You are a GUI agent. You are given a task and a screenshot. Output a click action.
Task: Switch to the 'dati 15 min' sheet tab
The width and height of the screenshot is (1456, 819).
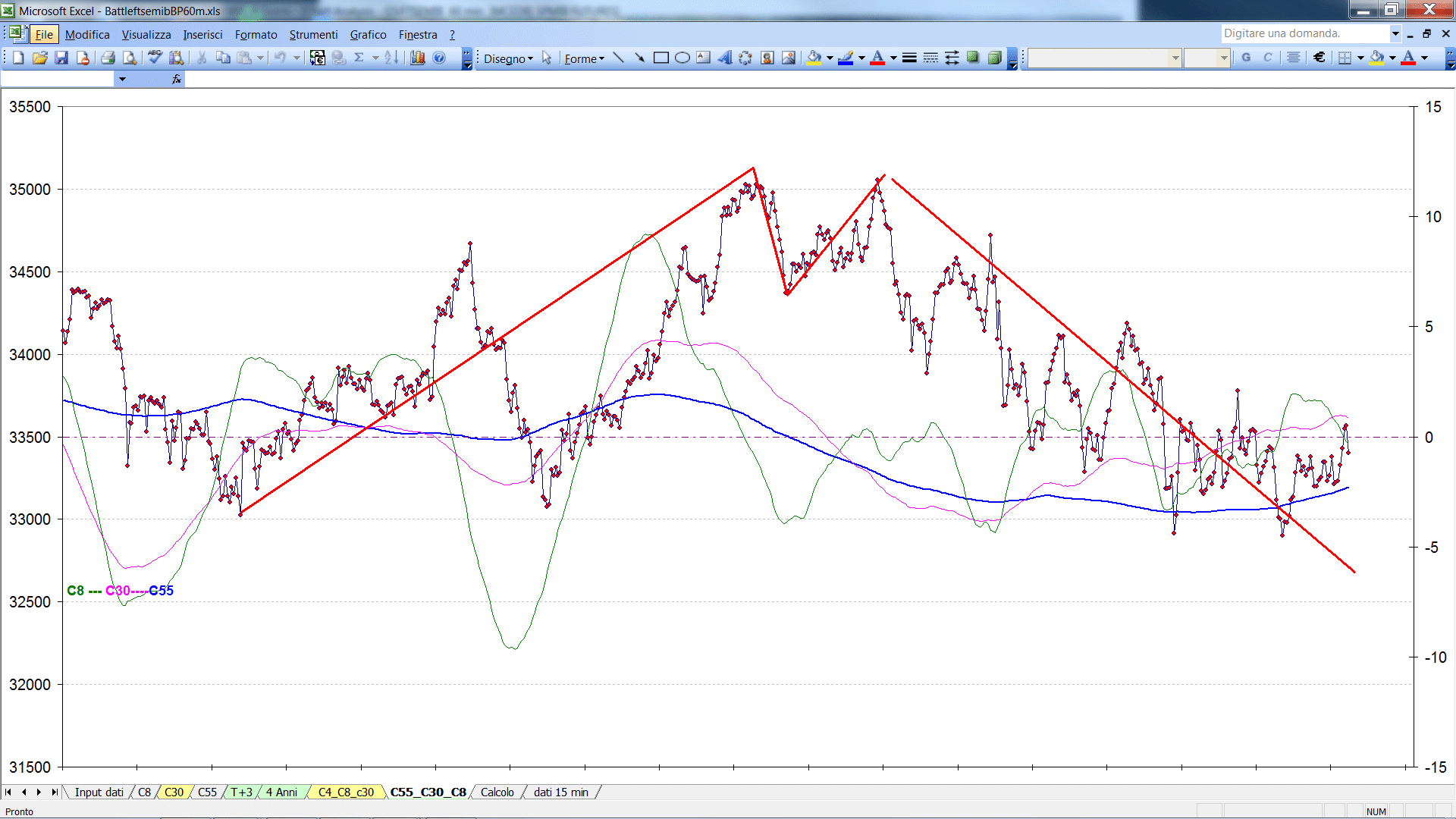561,792
